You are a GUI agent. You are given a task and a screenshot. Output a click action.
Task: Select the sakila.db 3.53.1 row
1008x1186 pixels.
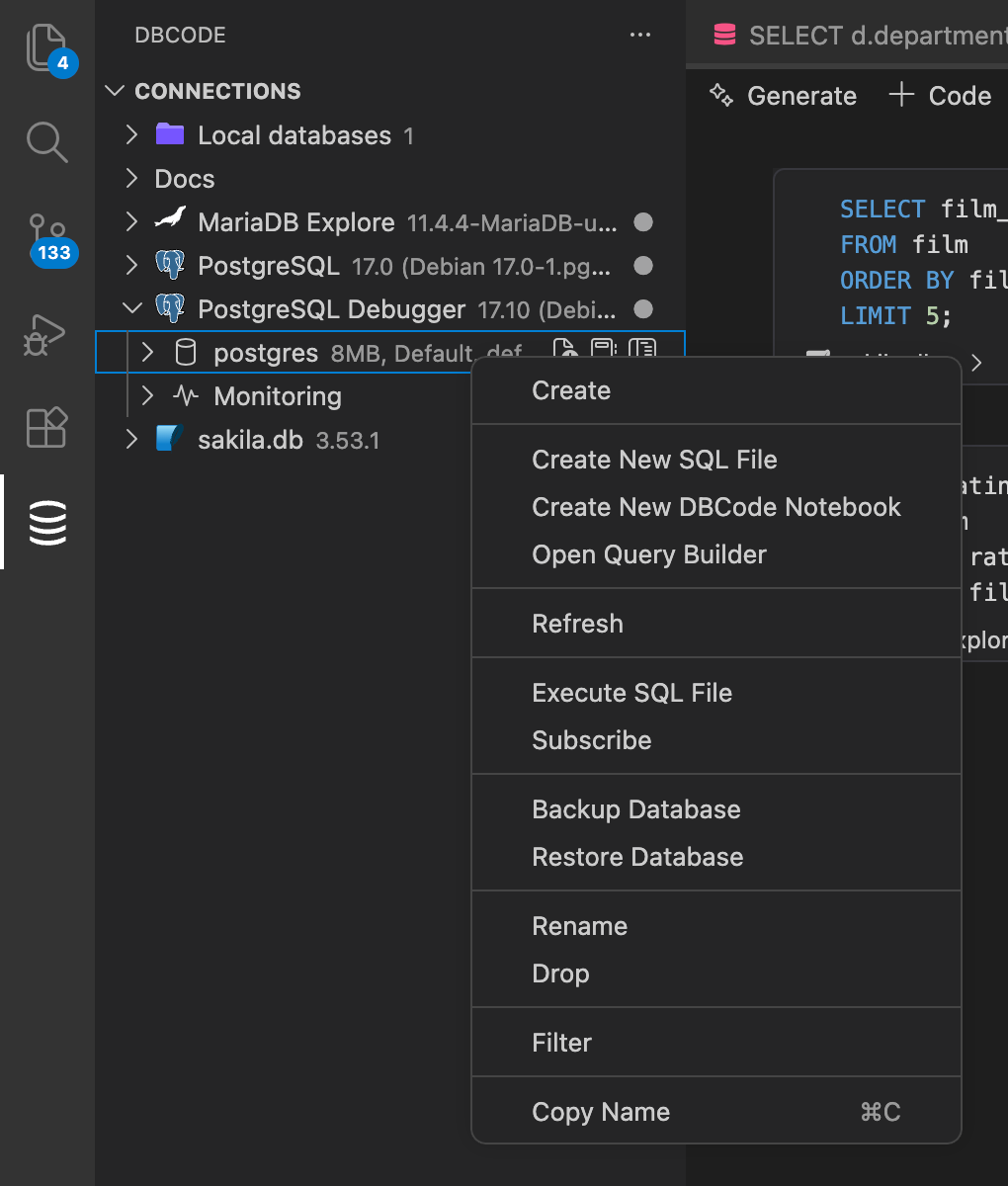tap(390, 439)
